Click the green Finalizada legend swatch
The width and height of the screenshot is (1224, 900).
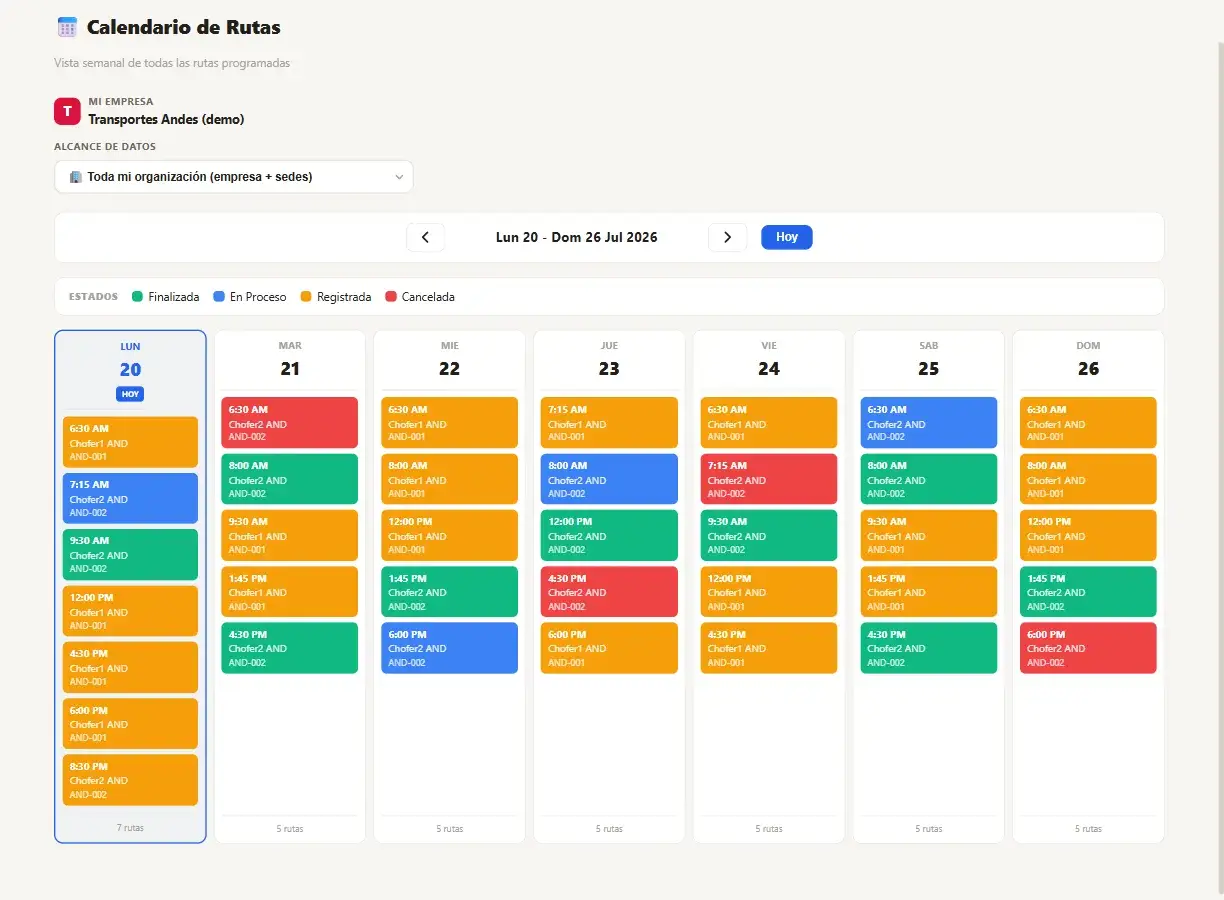[x=138, y=297]
